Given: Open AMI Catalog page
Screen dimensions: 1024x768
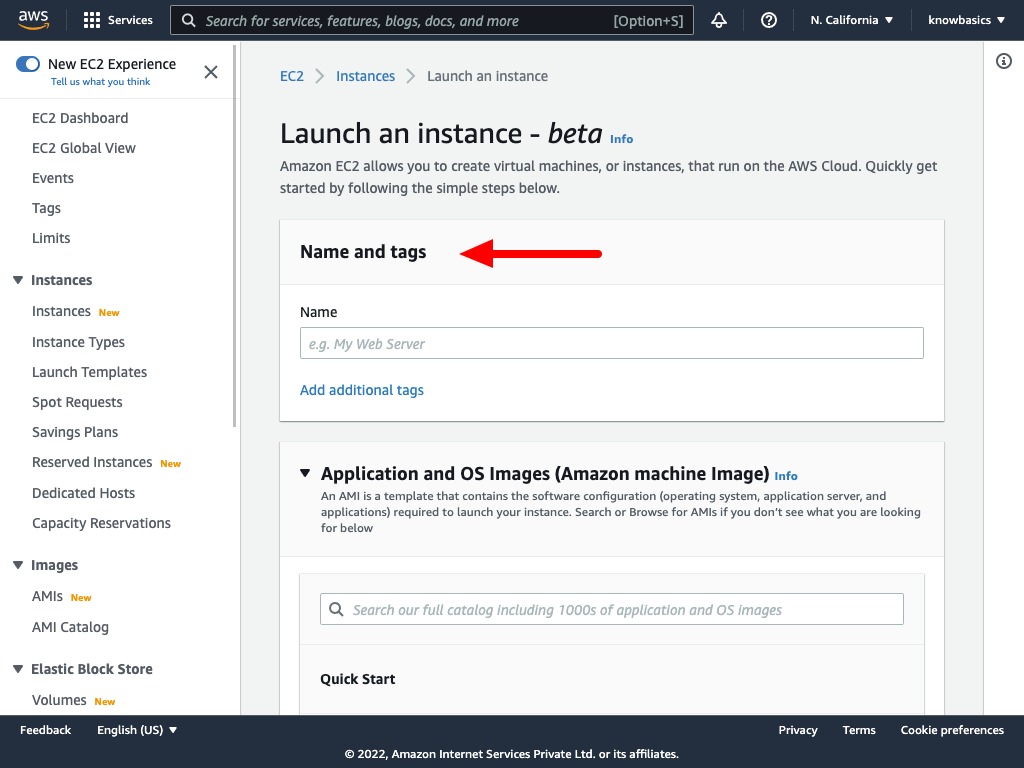Looking at the screenshot, I should (71, 627).
